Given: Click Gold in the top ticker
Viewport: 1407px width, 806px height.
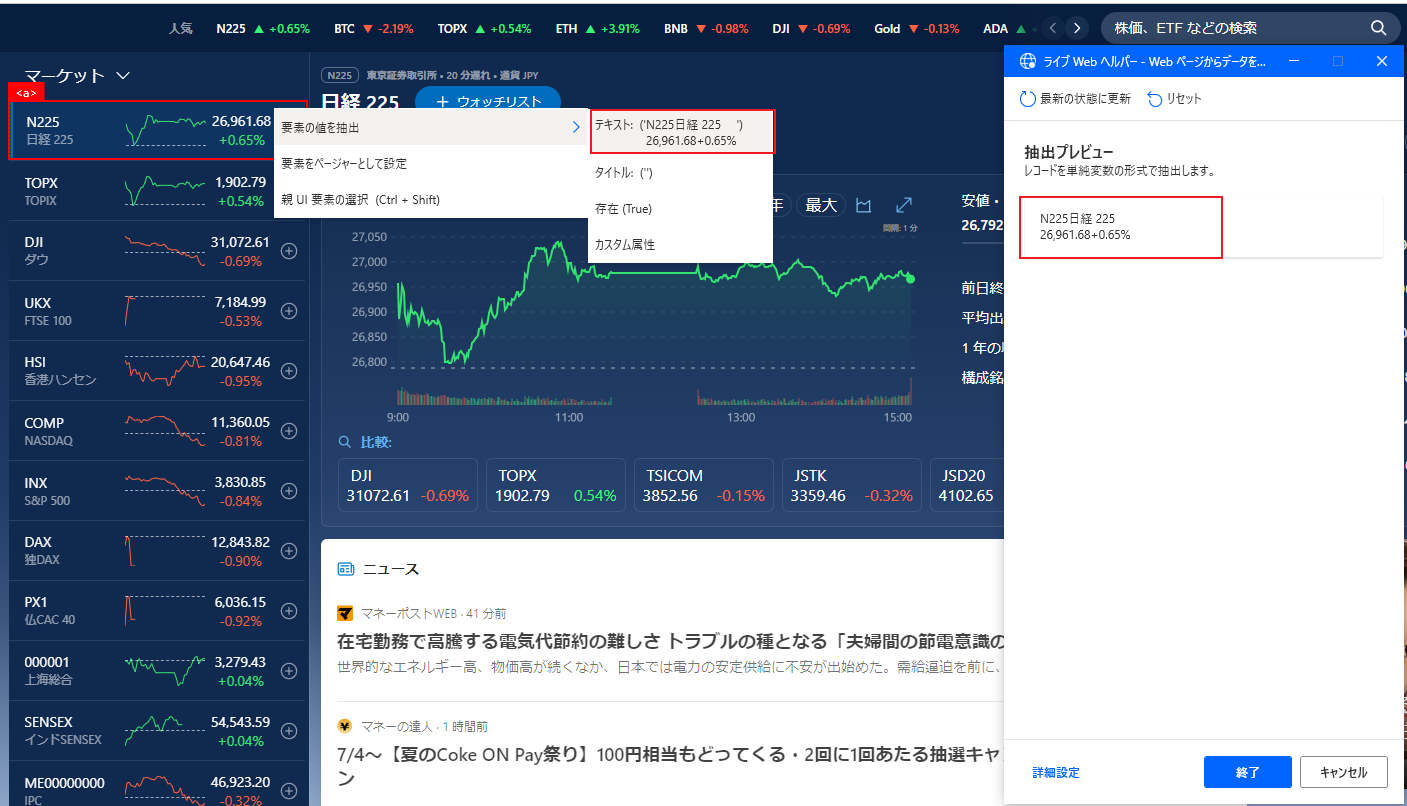Looking at the screenshot, I should [917, 29].
